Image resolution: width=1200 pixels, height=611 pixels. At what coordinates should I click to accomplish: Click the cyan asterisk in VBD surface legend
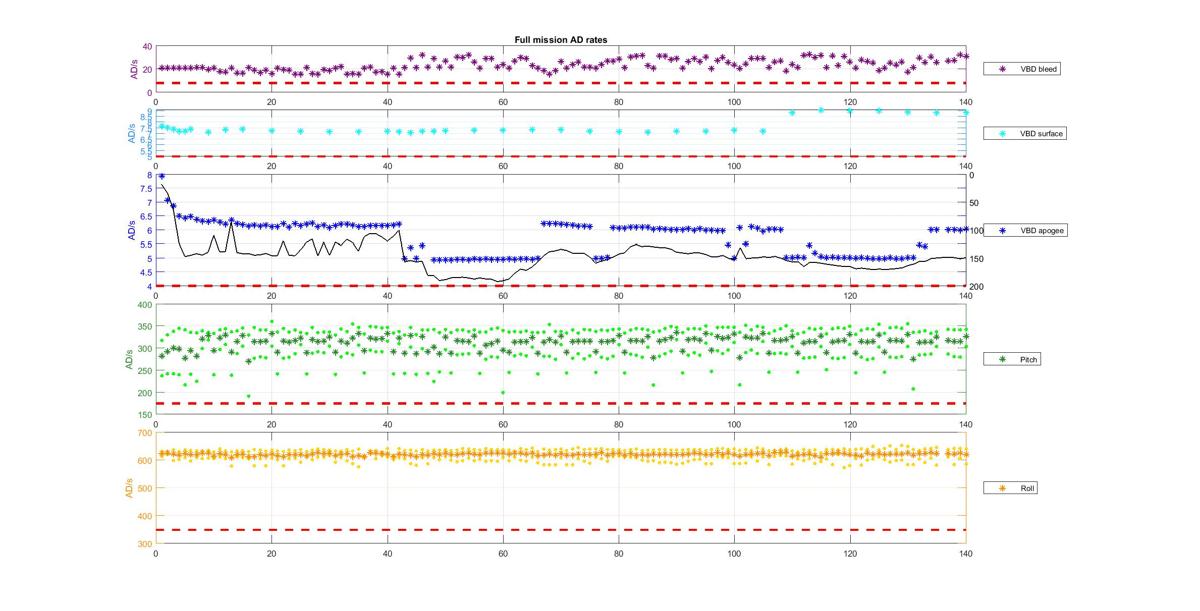[1001, 133]
